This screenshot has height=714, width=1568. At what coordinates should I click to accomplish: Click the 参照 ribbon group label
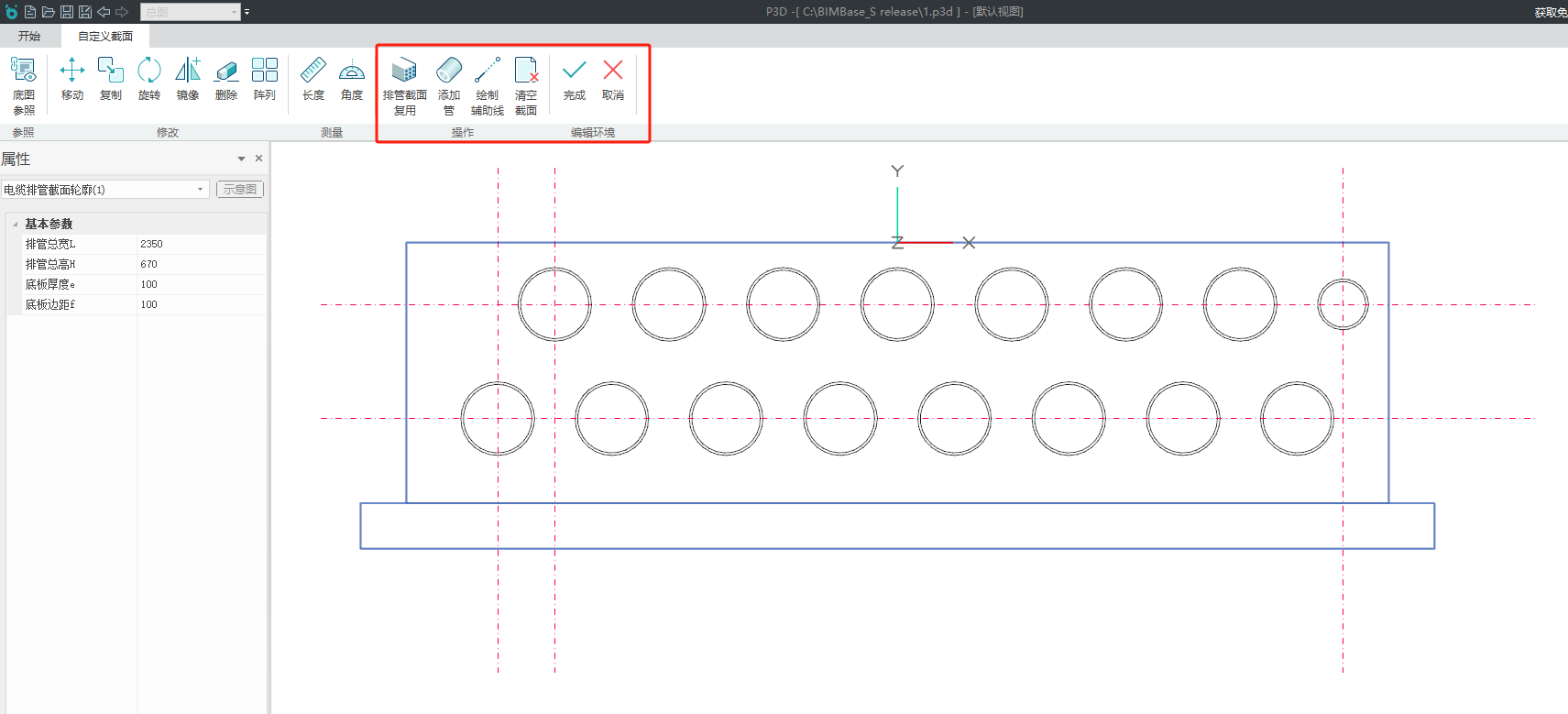click(x=23, y=133)
